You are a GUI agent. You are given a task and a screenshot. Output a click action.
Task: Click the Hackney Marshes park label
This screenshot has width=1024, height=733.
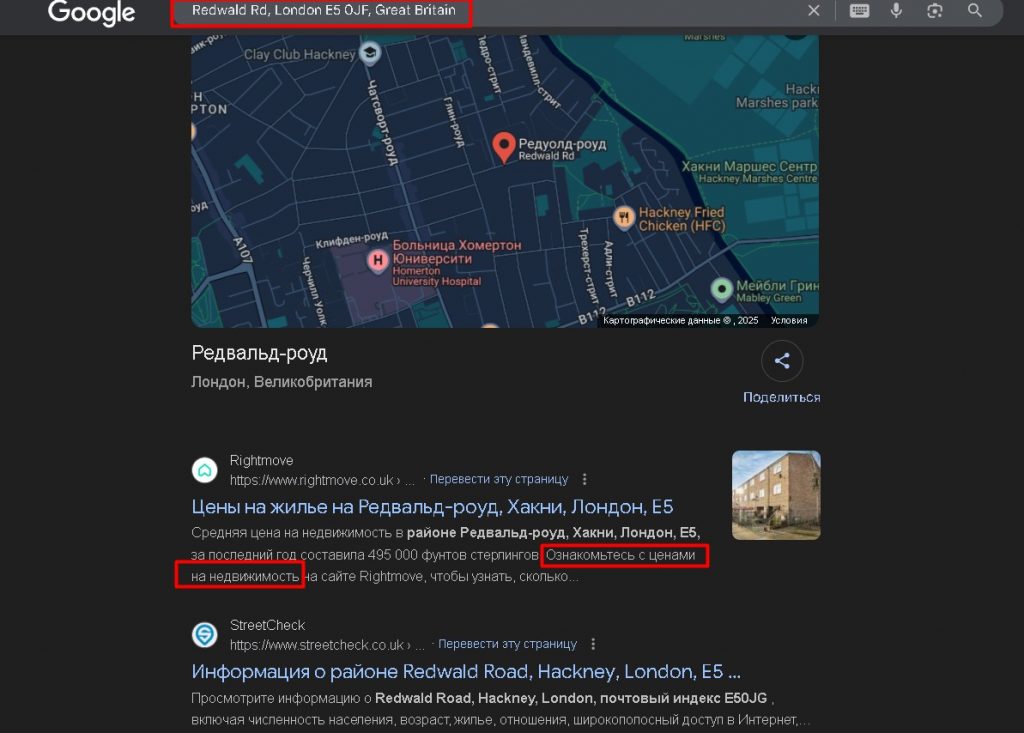(776, 96)
